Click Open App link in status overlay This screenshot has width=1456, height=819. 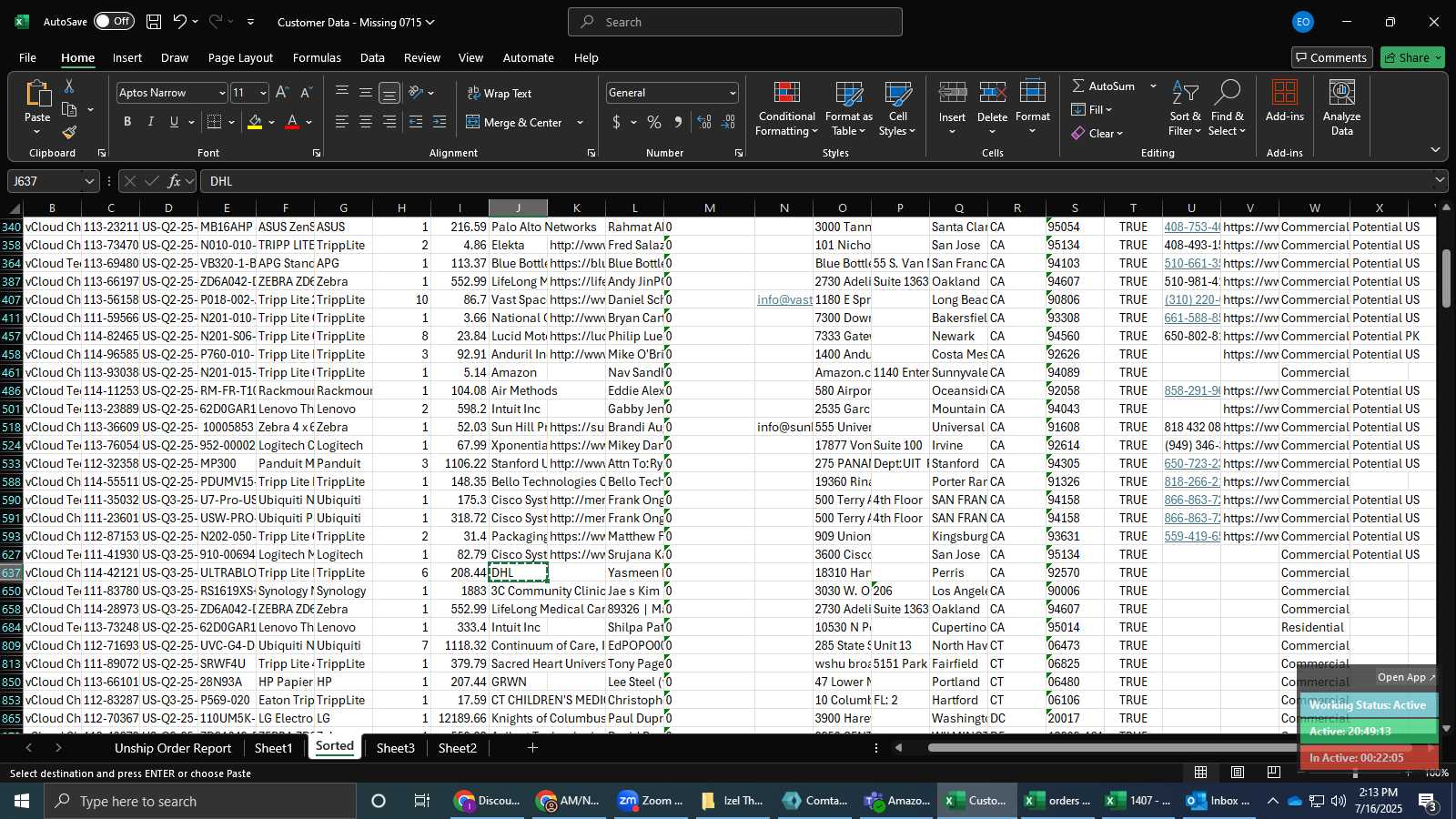click(x=1406, y=677)
